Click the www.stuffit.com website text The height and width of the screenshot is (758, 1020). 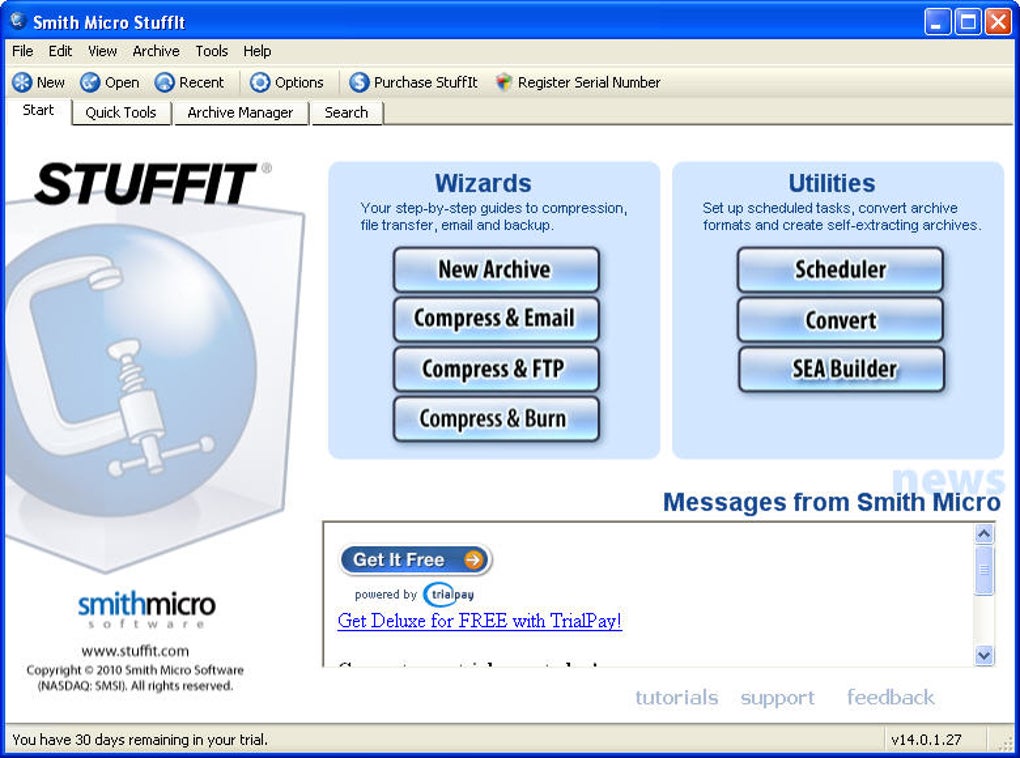(135, 651)
